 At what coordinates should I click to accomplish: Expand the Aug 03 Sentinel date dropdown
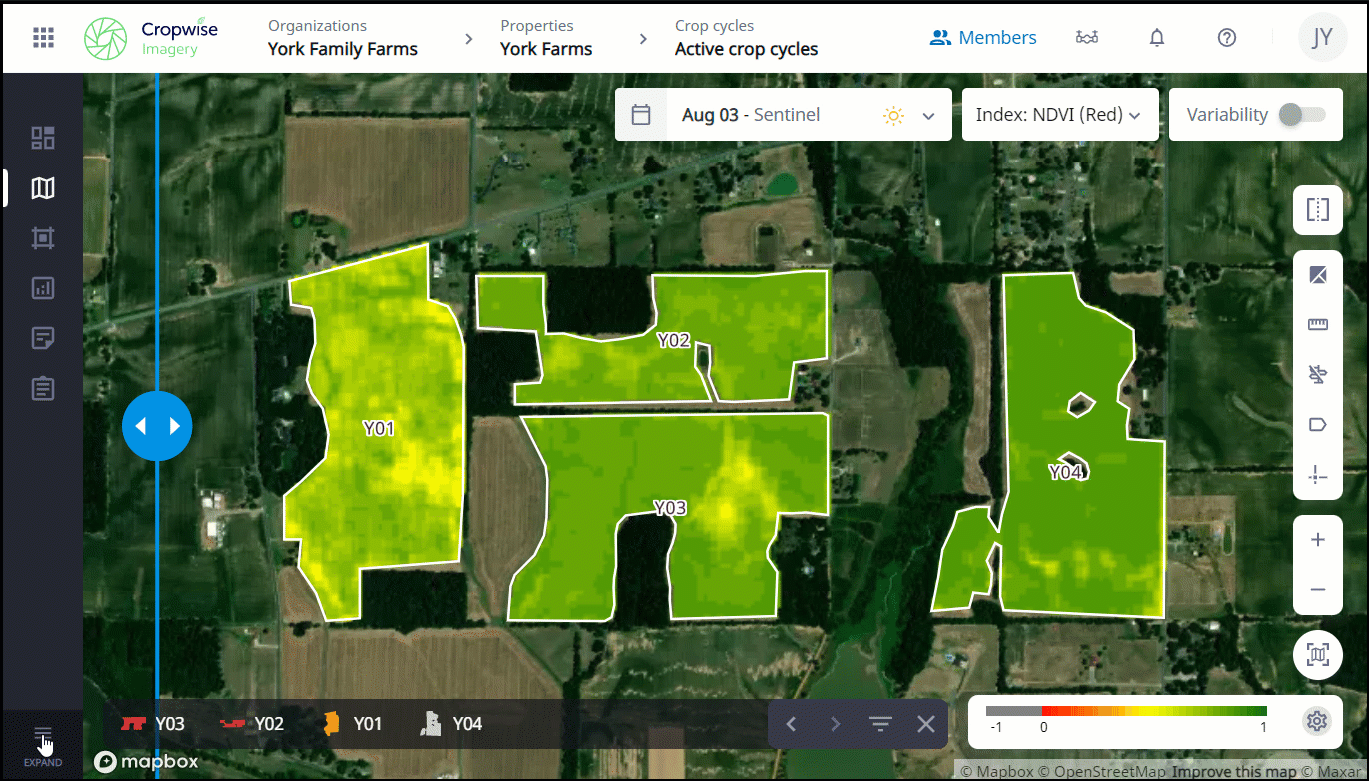point(928,116)
